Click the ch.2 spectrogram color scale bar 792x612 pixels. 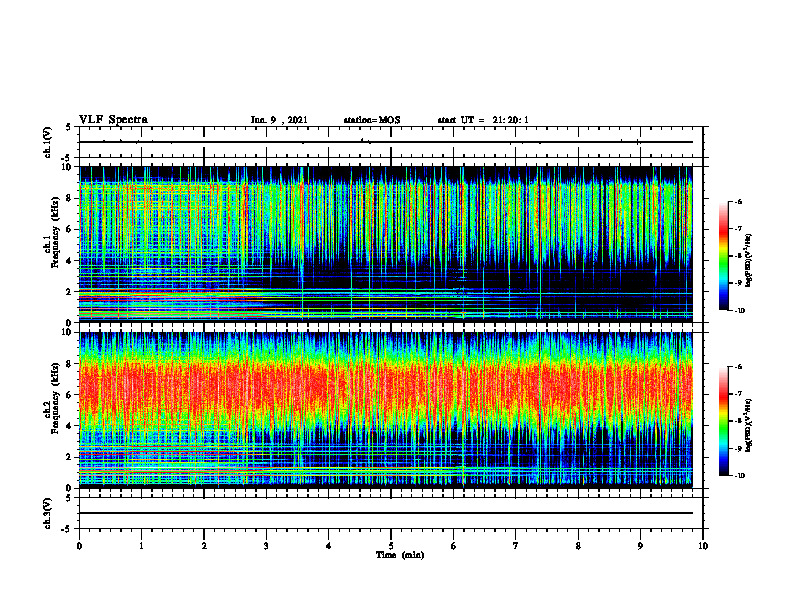point(723,421)
